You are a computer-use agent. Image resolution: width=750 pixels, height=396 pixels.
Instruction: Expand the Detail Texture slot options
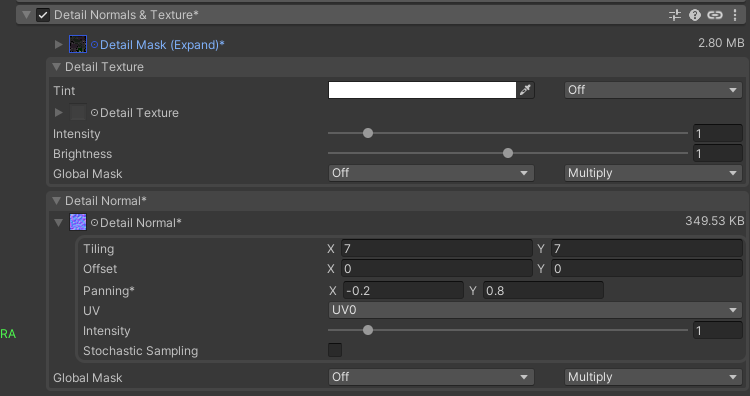click(x=59, y=112)
